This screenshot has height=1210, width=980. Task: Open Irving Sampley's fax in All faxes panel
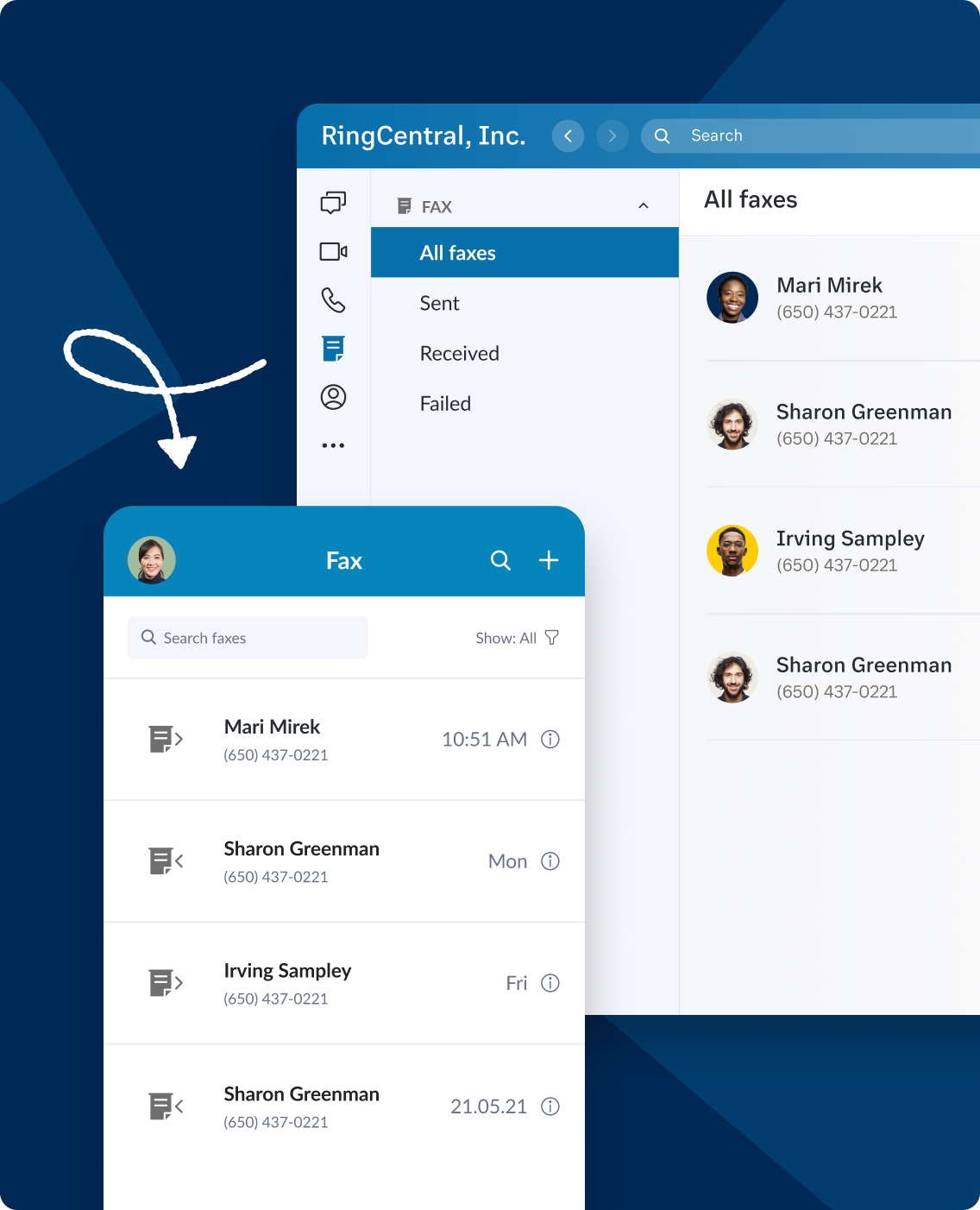(849, 551)
